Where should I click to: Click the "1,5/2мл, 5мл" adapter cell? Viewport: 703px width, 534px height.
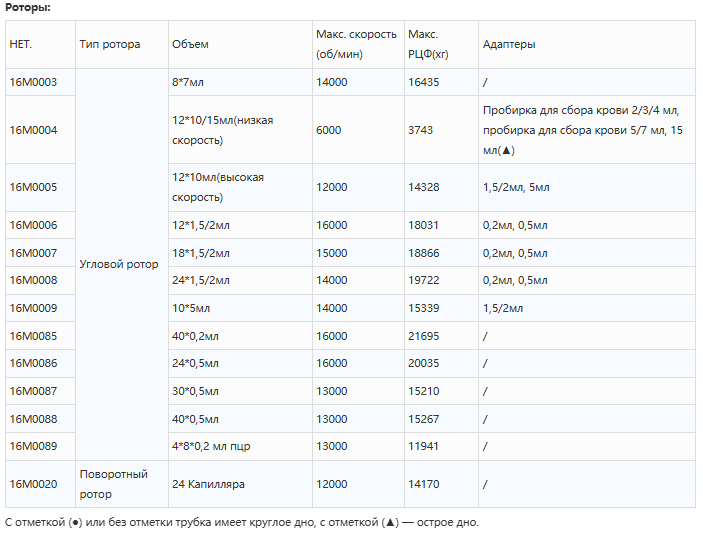[516, 187]
